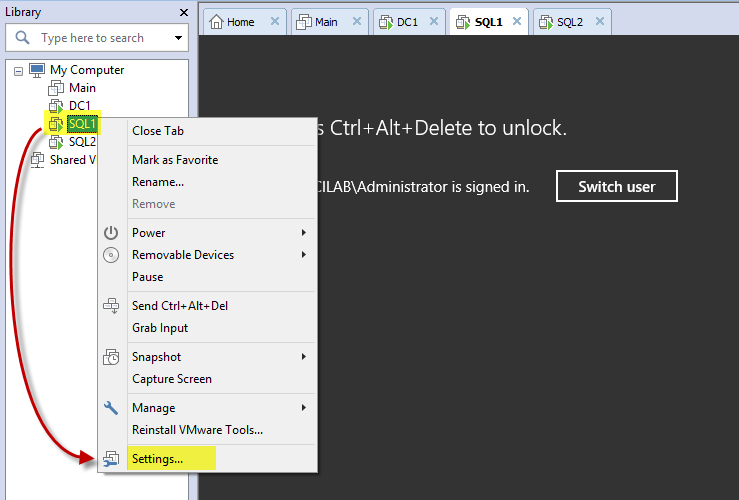Click the SQL1 tab VM icon
The height and width of the screenshot is (500, 739).
463,22
